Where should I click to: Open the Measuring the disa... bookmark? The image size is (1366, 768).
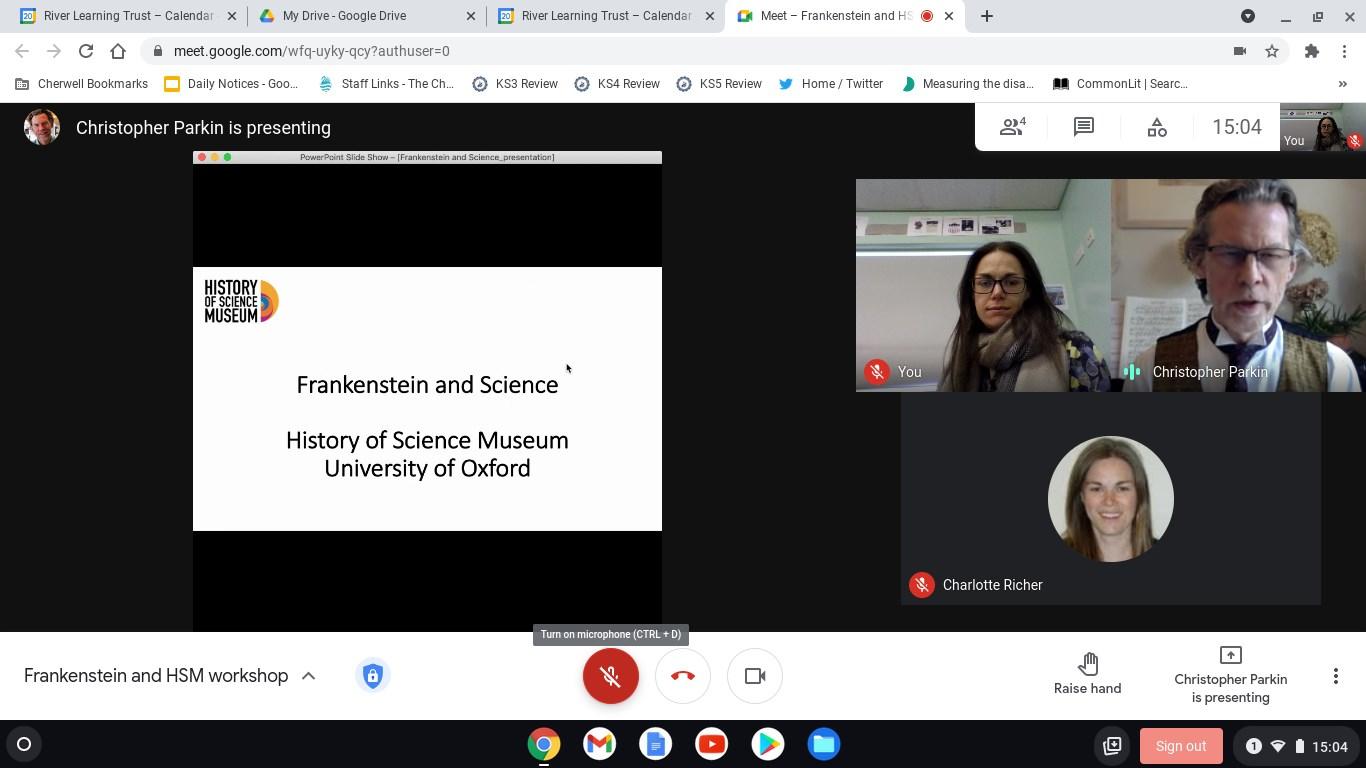[x=968, y=84]
